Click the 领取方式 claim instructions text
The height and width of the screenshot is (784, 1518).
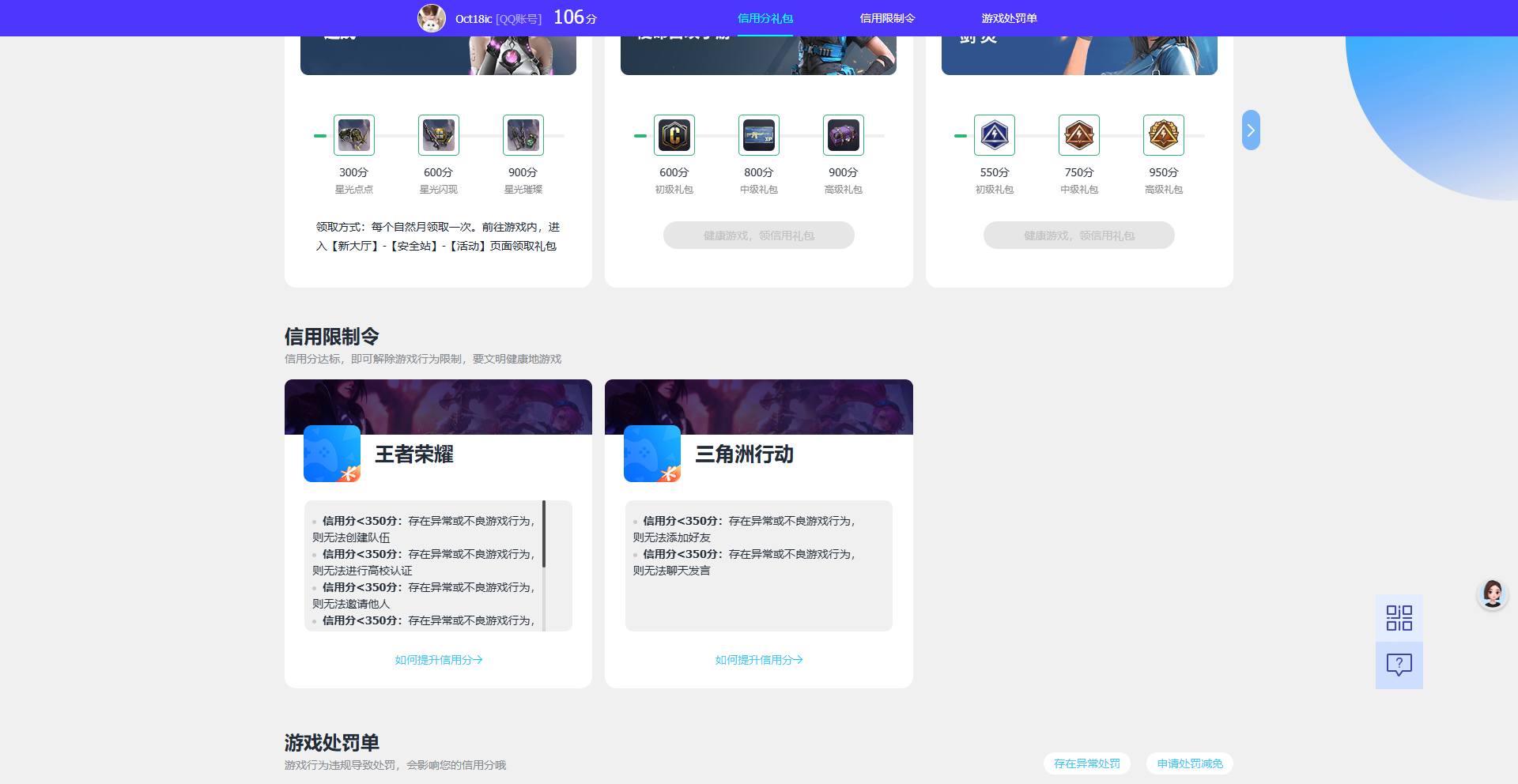click(438, 236)
